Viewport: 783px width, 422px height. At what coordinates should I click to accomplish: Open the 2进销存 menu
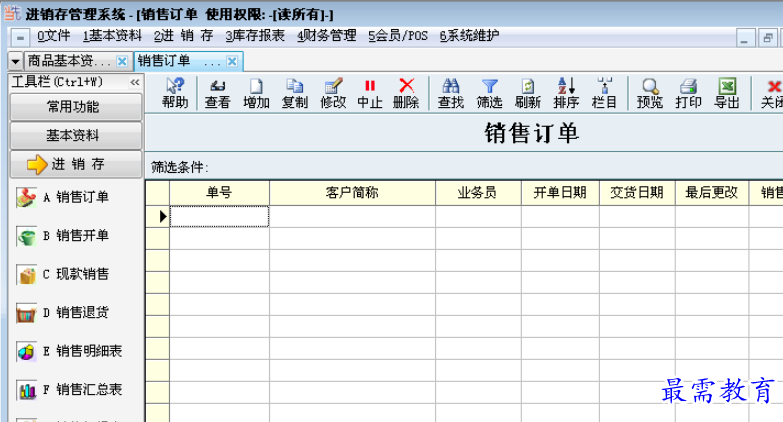click(183, 36)
